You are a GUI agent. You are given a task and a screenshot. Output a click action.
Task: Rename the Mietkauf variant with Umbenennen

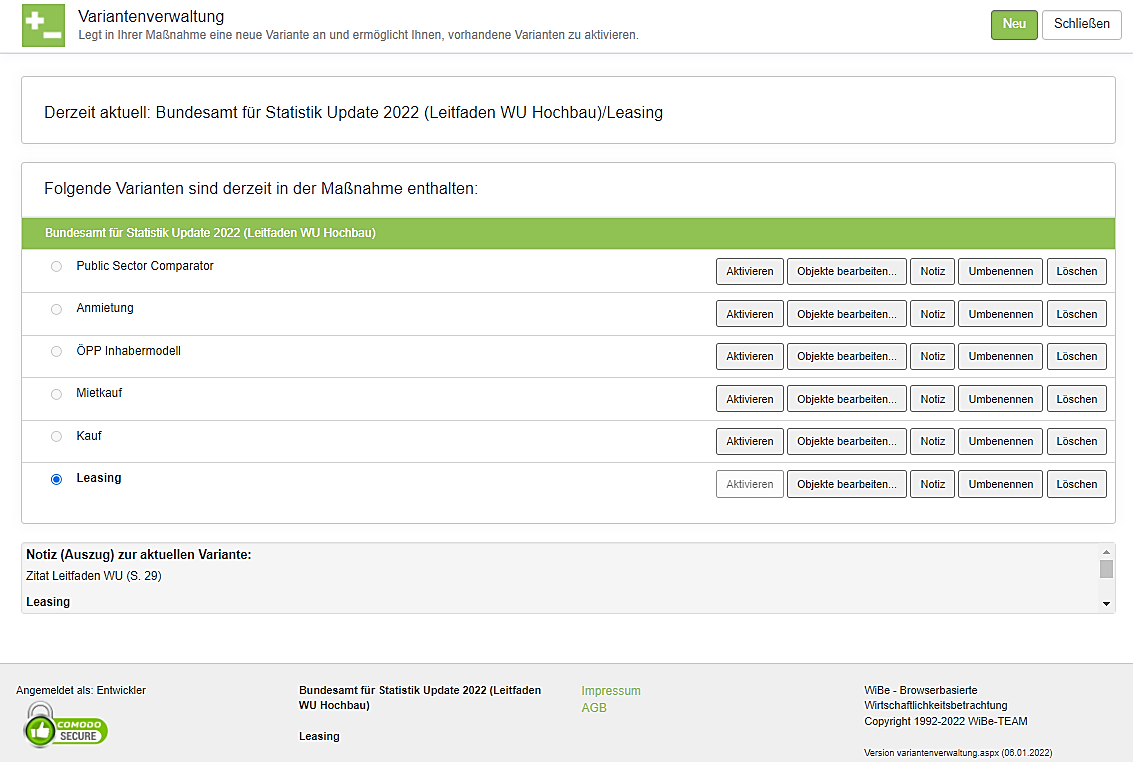pyautogui.click(x=1000, y=399)
